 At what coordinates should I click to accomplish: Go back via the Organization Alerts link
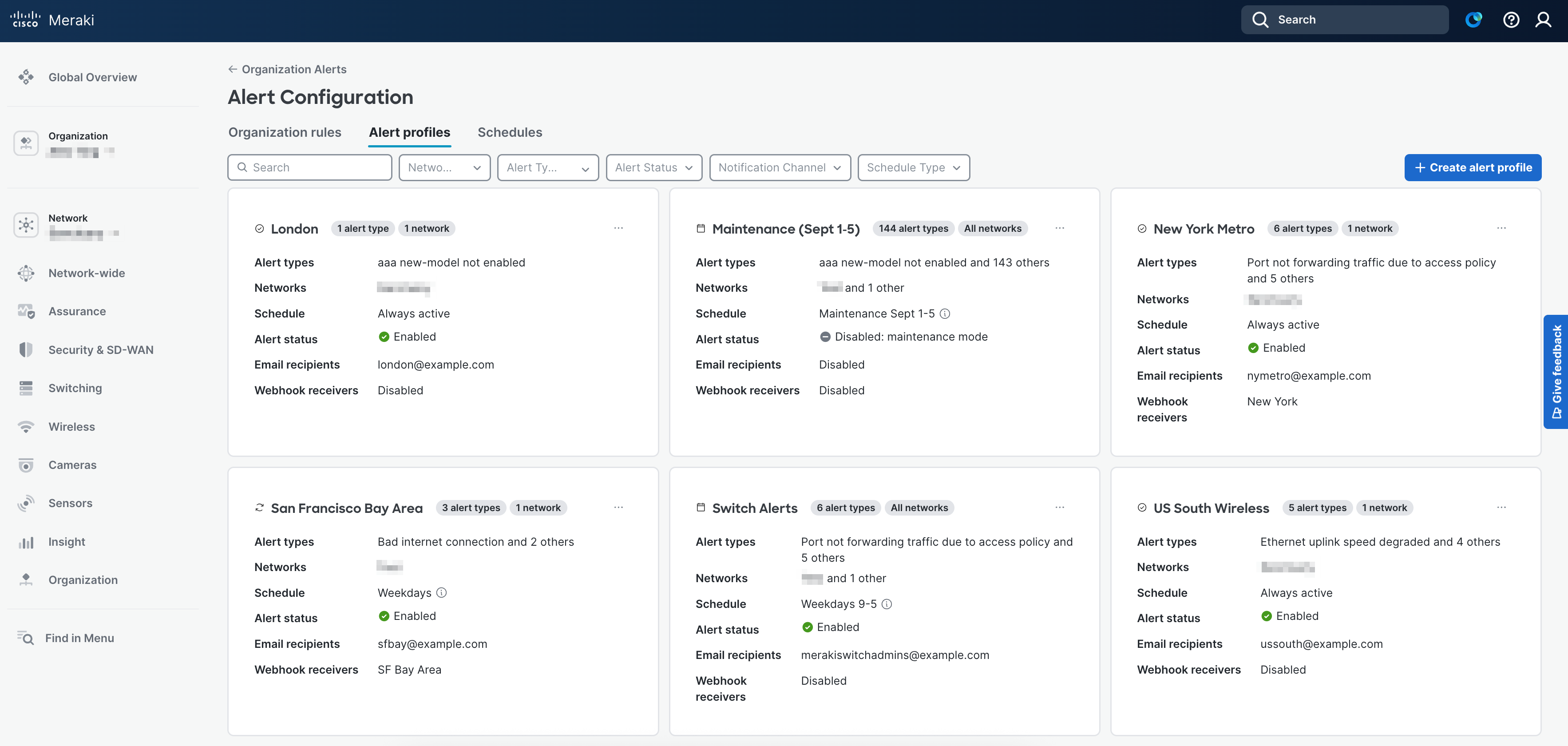coord(287,69)
